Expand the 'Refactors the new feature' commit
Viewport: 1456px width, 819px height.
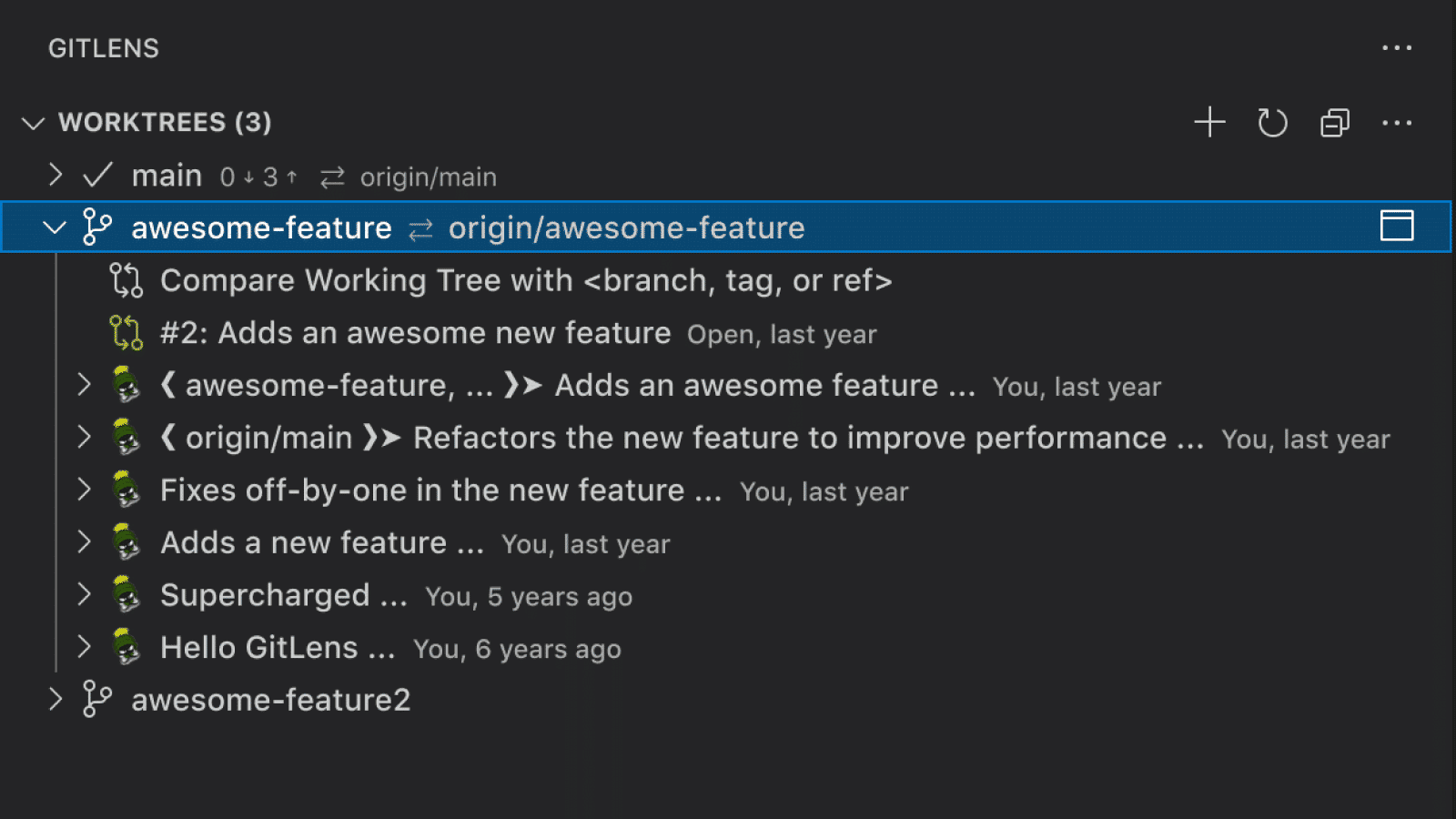(x=84, y=438)
